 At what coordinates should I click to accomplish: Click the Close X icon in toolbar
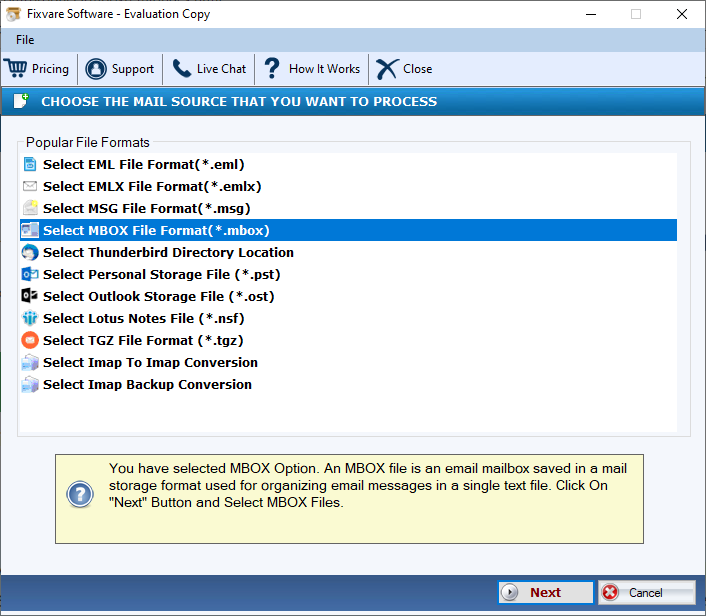(385, 69)
